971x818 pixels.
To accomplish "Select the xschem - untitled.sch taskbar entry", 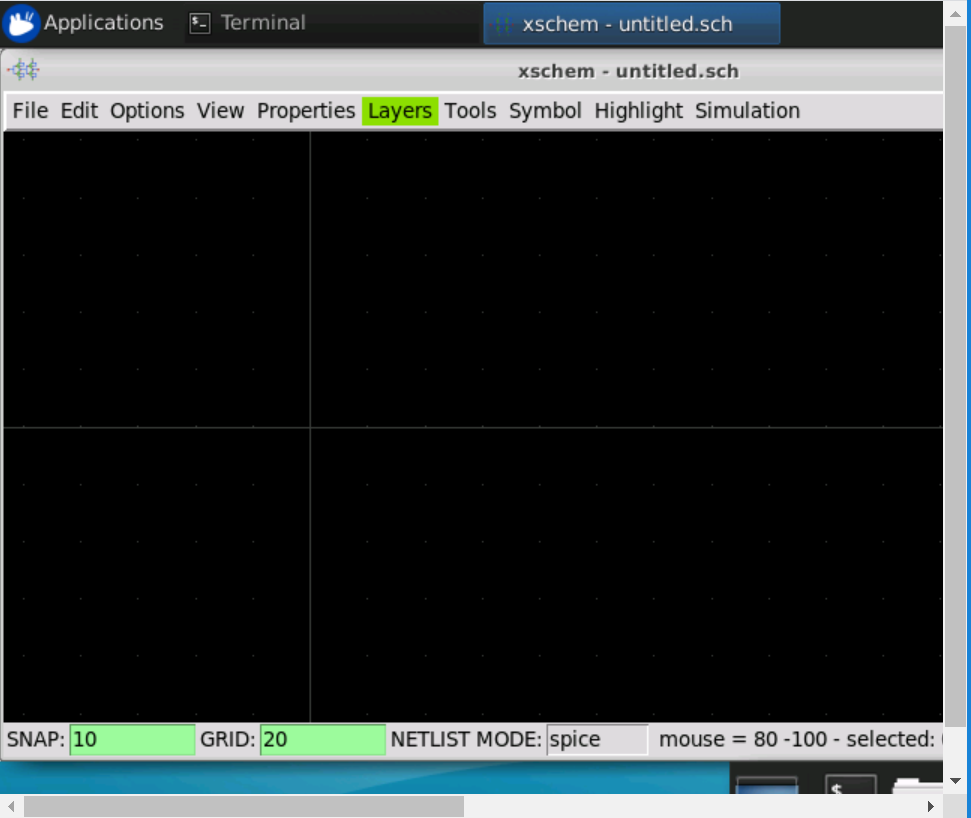I will pos(634,22).
